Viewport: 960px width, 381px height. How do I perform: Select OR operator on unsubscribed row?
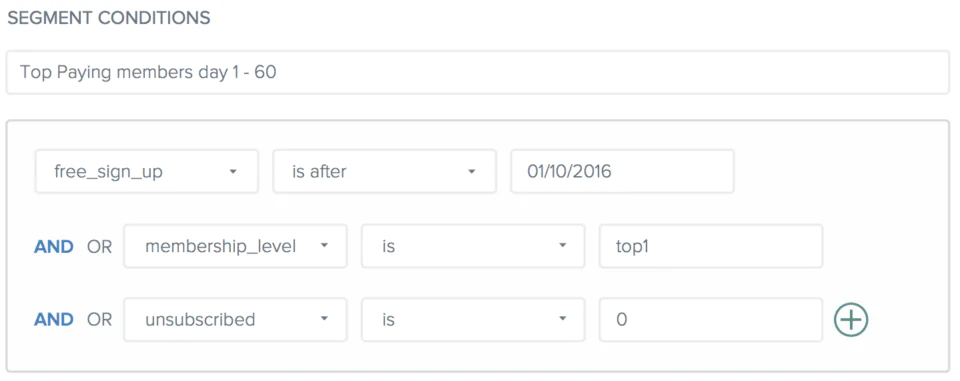tap(100, 319)
